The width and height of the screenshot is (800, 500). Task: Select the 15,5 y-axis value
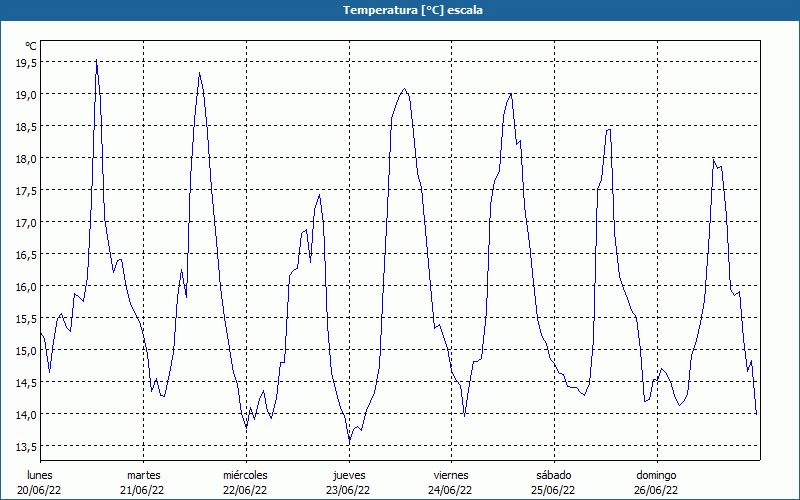point(26,318)
